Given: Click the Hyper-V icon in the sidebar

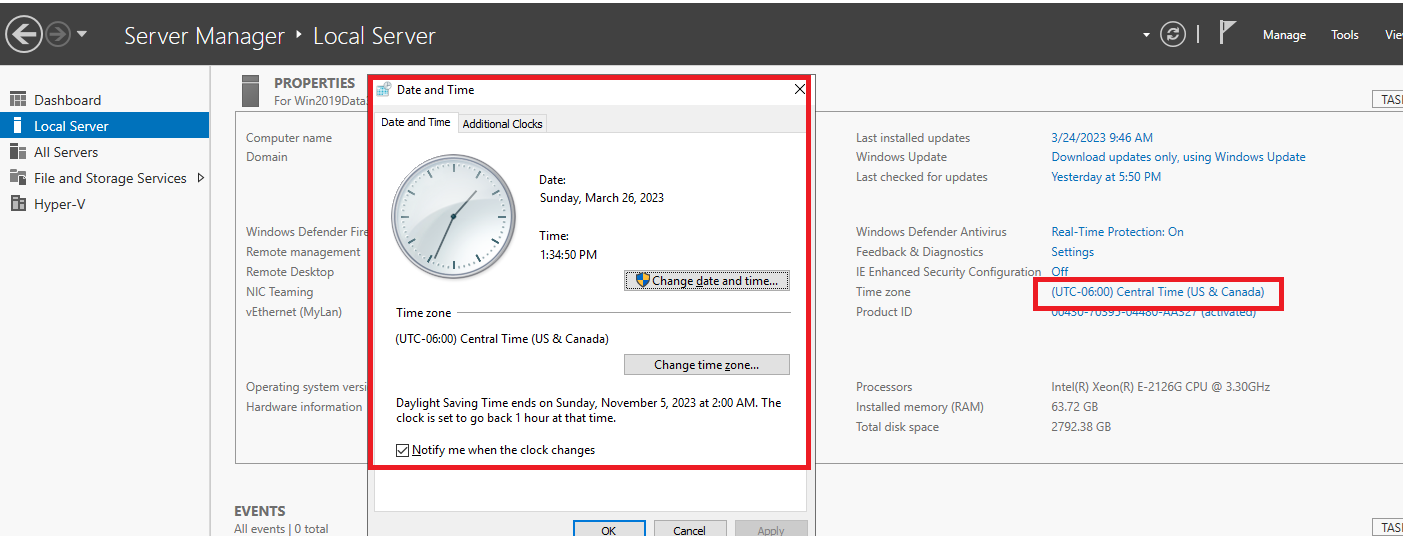Looking at the screenshot, I should pyautogui.click(x=17, y=203).
